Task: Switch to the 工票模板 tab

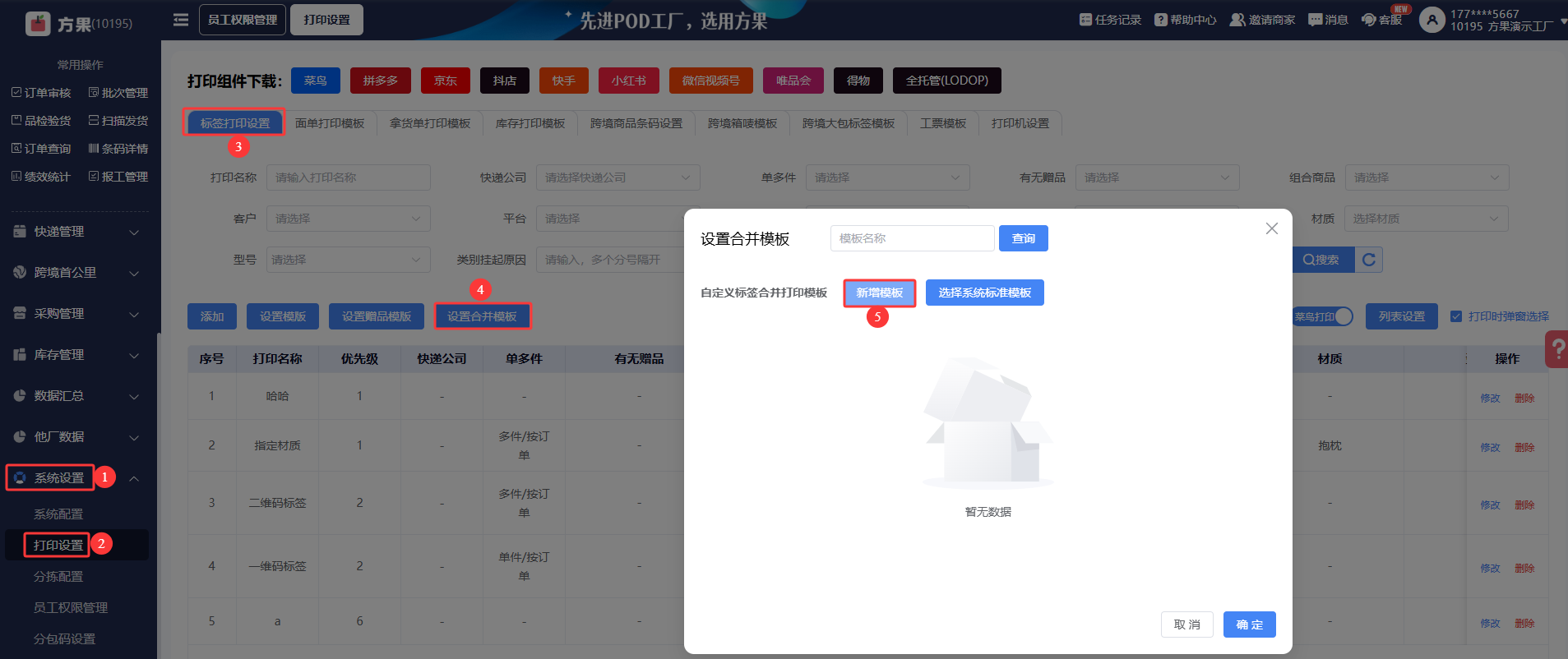Action: point(943,123)
